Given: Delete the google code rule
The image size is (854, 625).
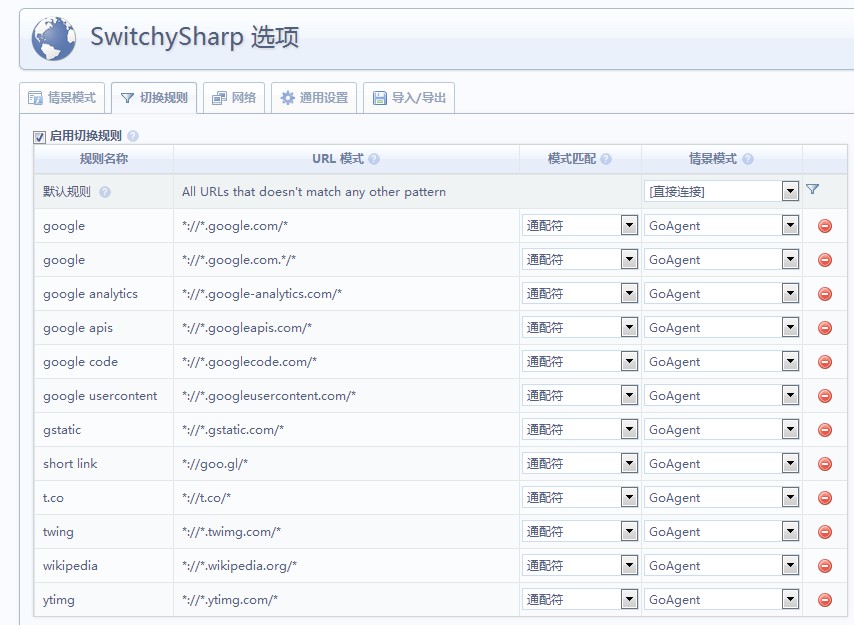Looking at the screenshot, I should click(825, 362).
